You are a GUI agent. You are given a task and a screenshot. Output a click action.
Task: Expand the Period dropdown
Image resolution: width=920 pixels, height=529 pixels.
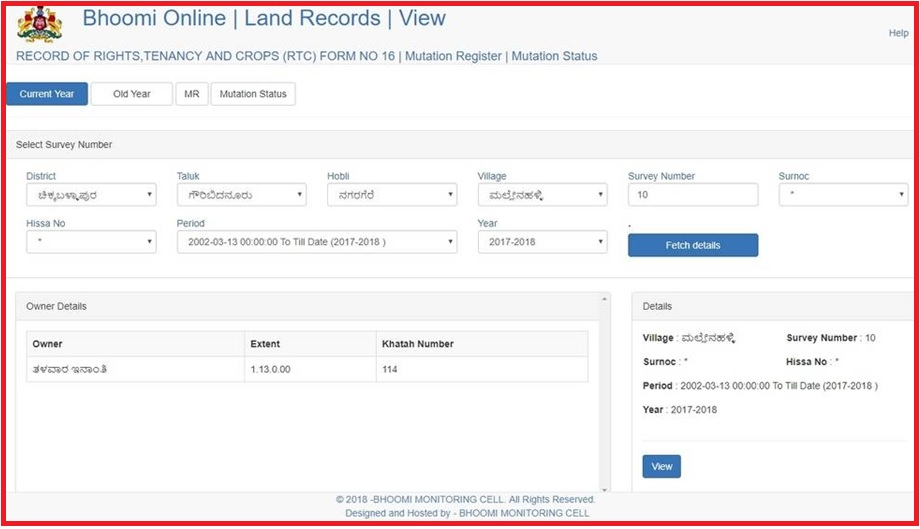[x=317, y=242]
